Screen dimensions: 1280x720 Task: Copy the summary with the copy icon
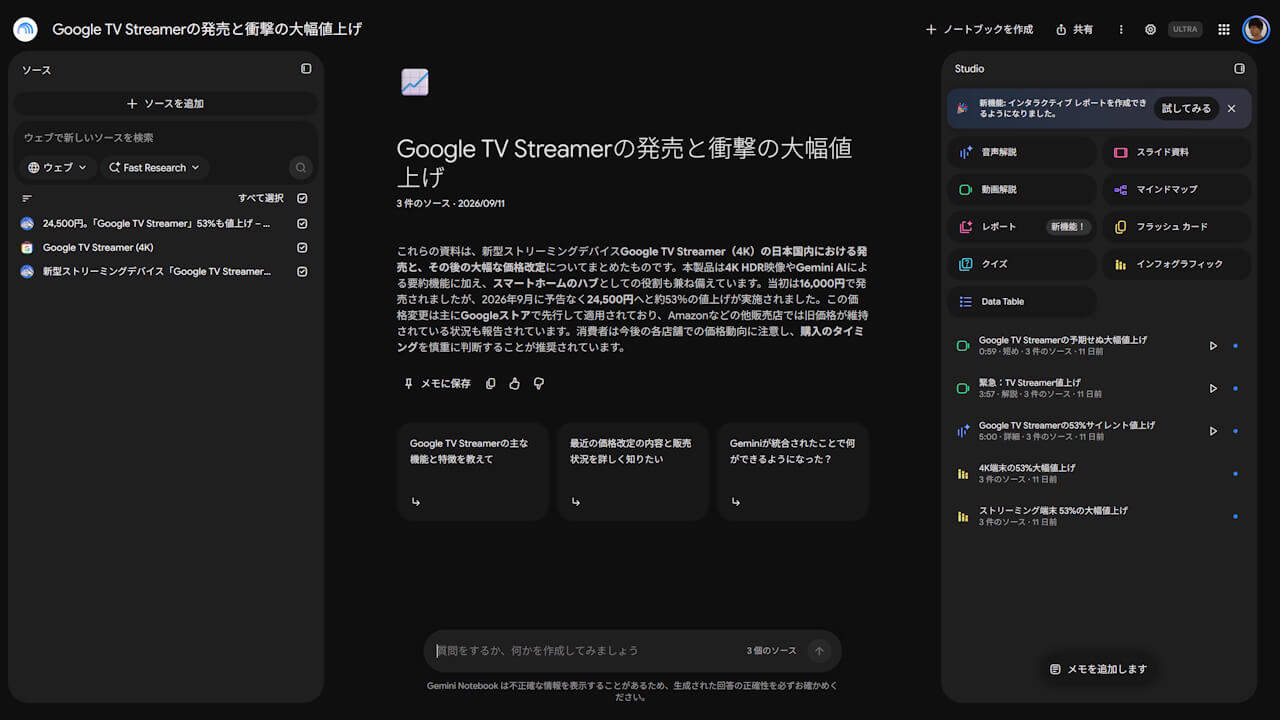490,383
